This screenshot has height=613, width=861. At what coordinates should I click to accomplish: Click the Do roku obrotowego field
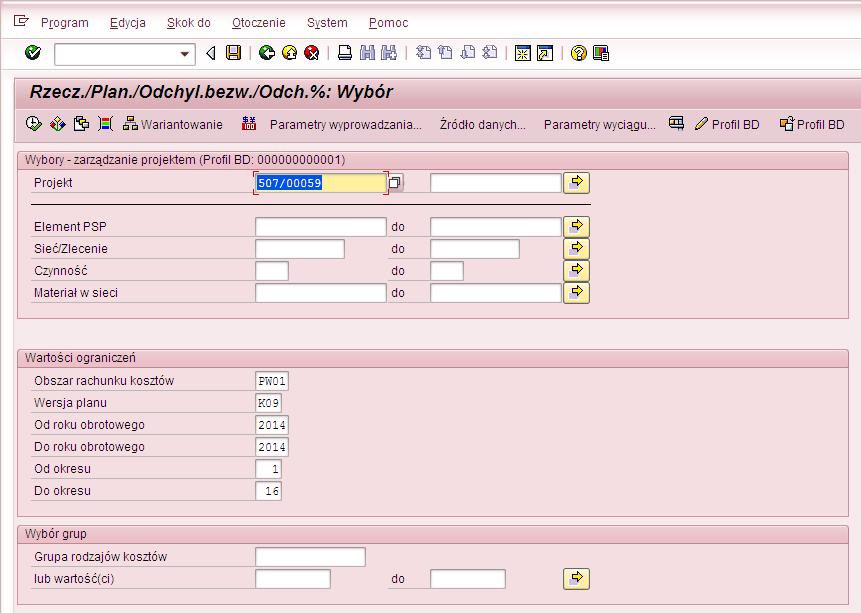click(272, 447)
